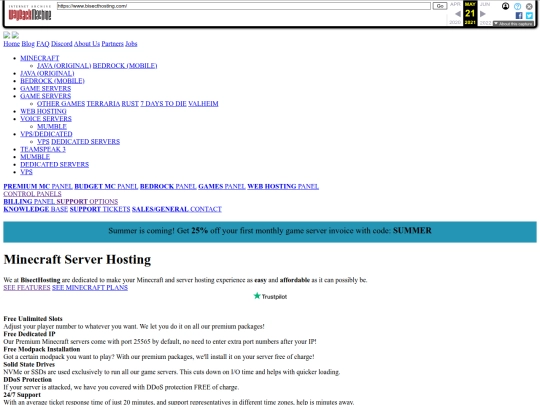
Task: Open the CONTROL PANELS link
Action: [x=32, y=194]
